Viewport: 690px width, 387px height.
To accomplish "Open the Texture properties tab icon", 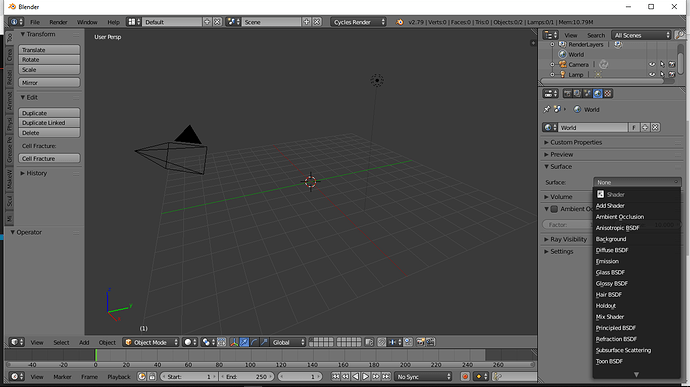I will click(x=608, y=94).
